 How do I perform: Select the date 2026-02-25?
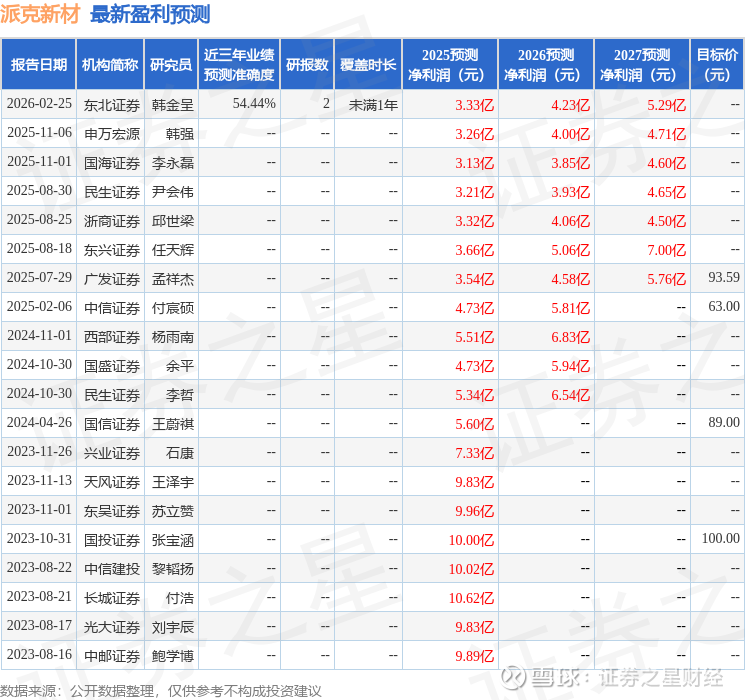[x=39, y=104]
